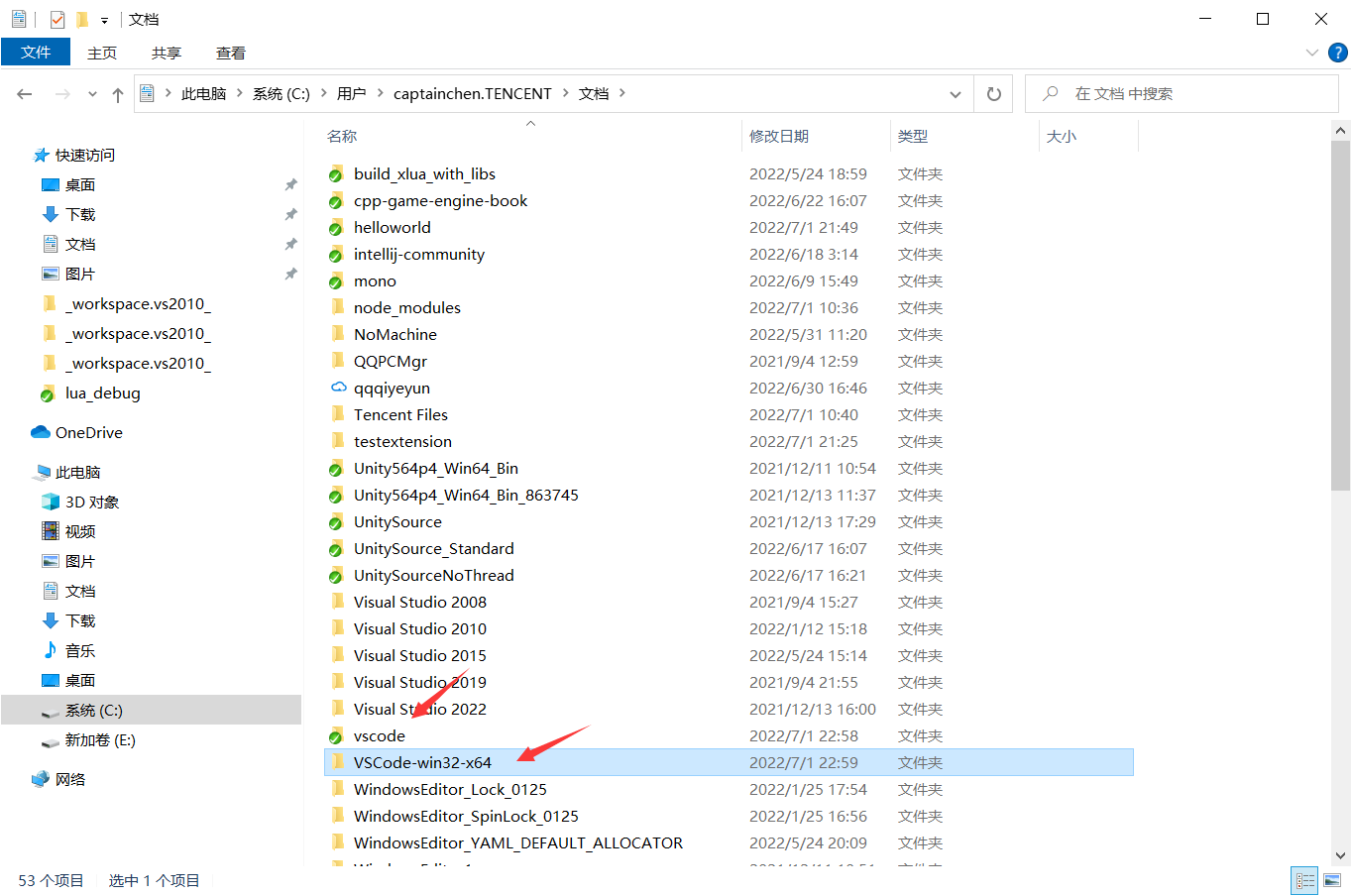Select the WindowsEditor_Lock_0125 folder name
1352x896 pixels.
coord(450,790)
